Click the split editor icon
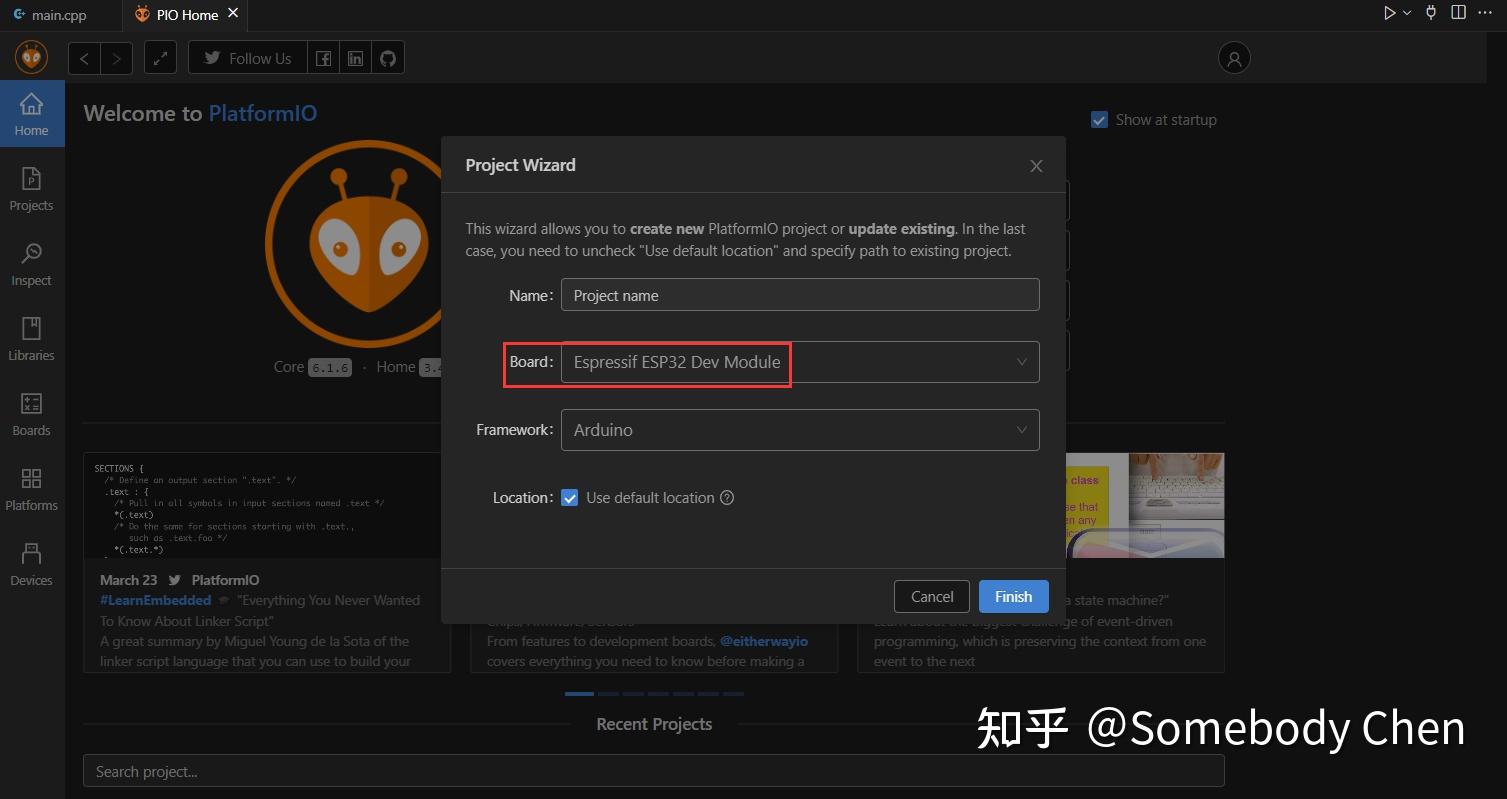This screenshot has width=1507, height=799. [1458, 13]
